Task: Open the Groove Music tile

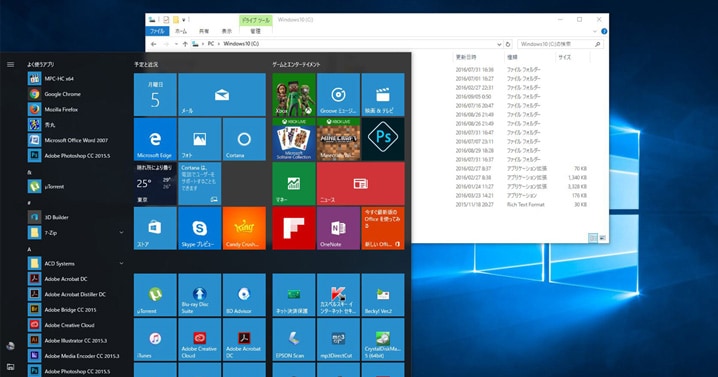Action: click(x=338, y=94)
